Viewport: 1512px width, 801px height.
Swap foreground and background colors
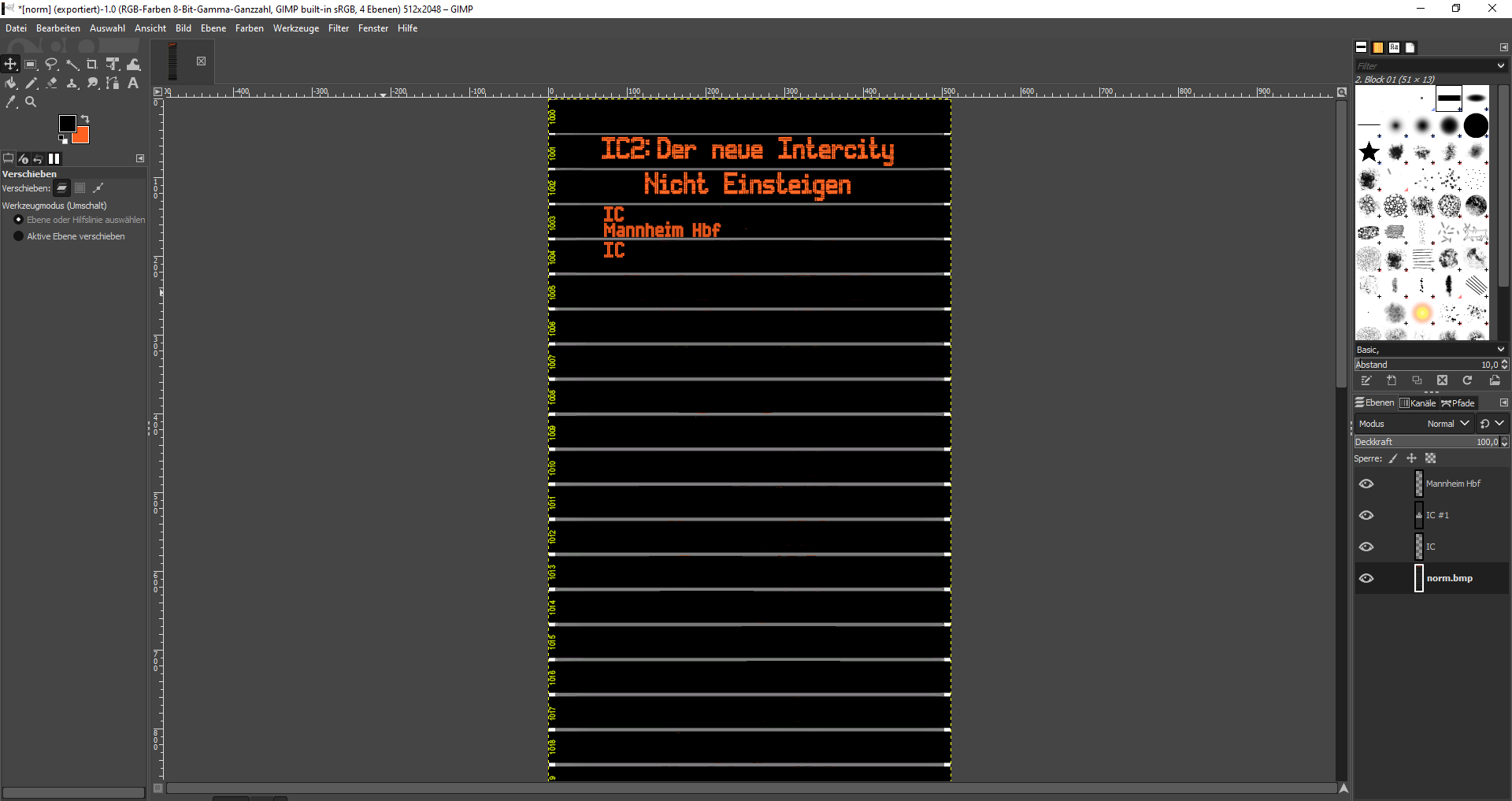point(85,120)
